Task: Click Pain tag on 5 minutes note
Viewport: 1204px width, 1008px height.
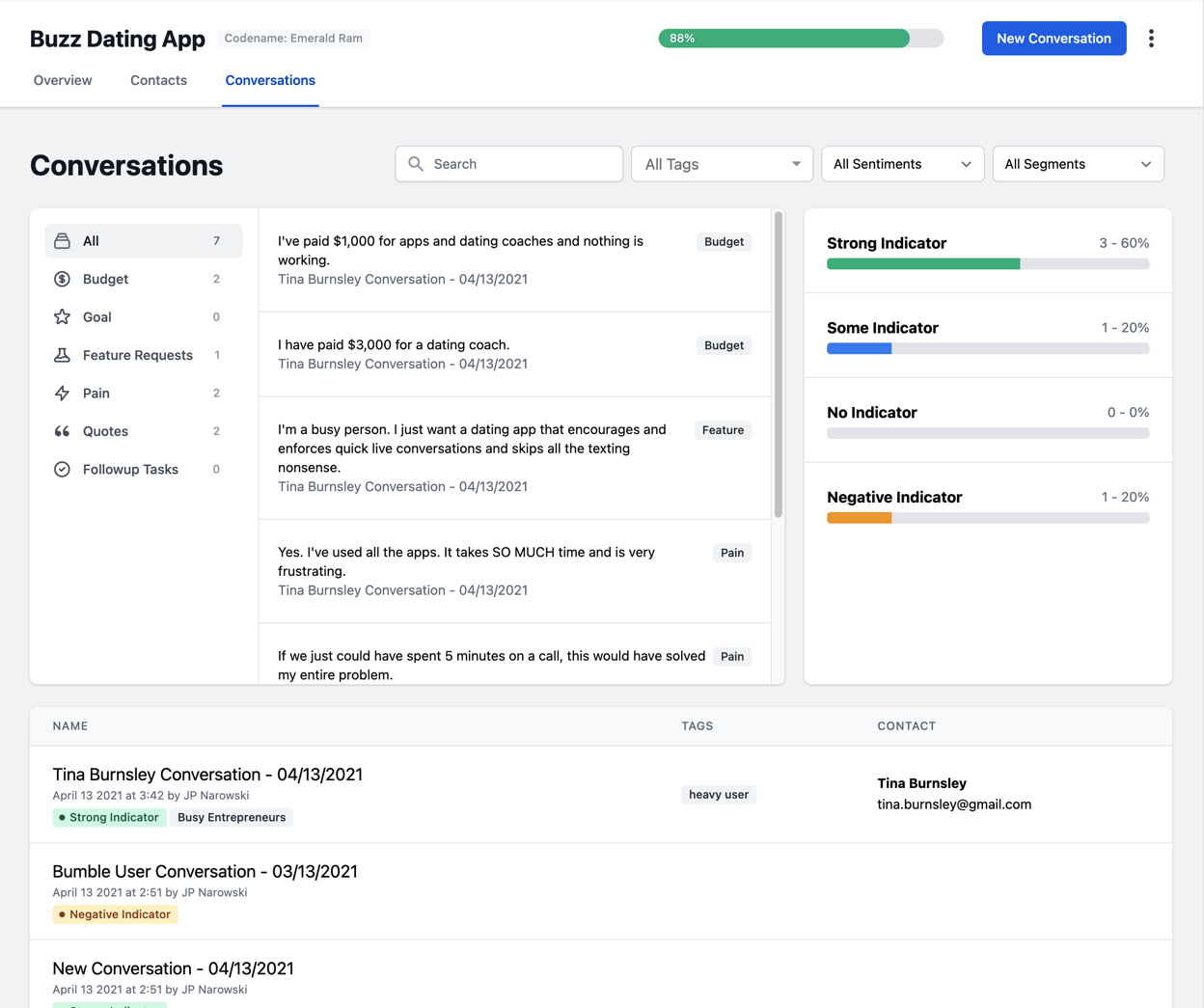Action: pyautogui.click(x=732, y=657)
